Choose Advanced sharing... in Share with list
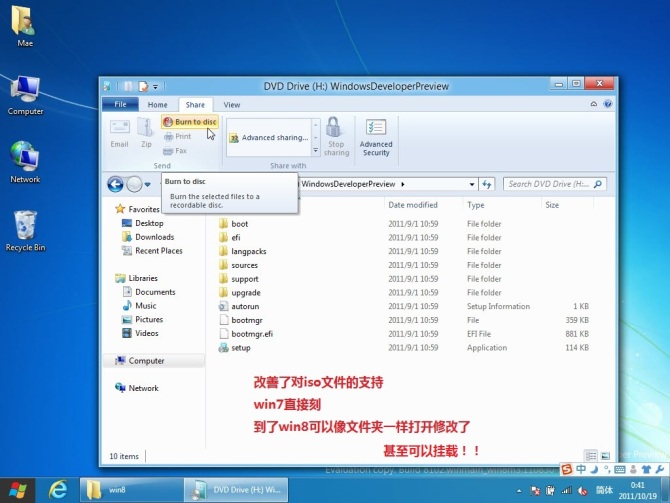670x503 pixels. 269,138
